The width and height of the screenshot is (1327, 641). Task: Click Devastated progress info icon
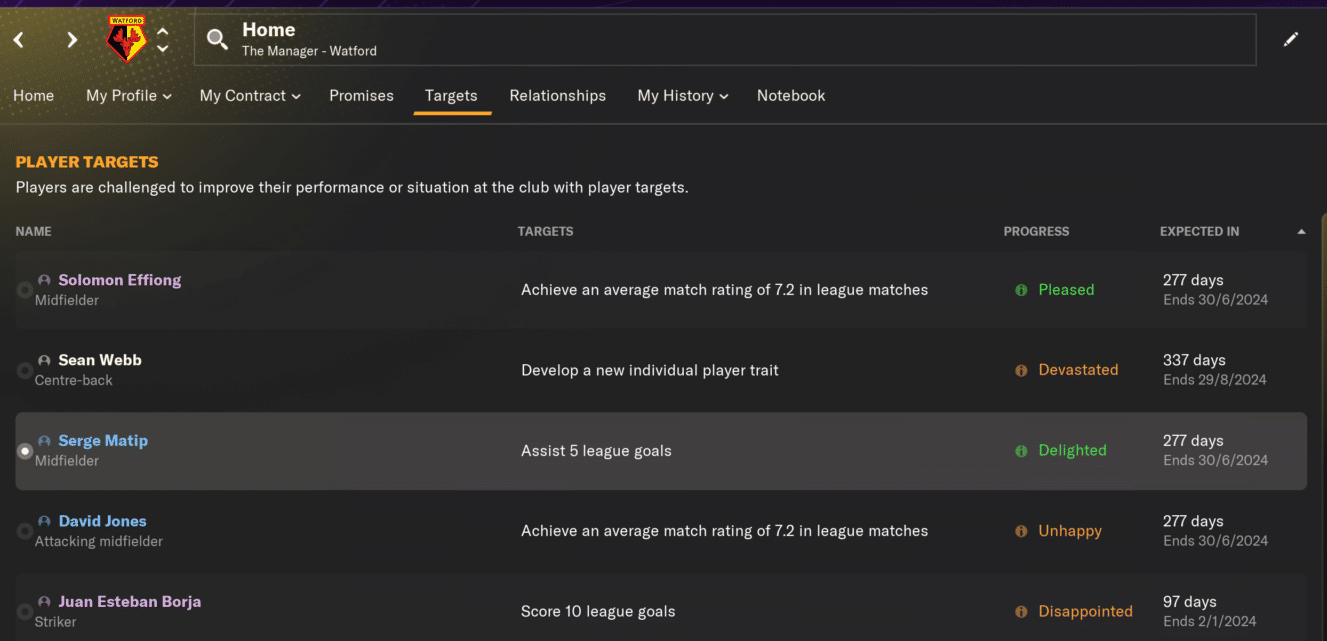(x=1021, y=370)
